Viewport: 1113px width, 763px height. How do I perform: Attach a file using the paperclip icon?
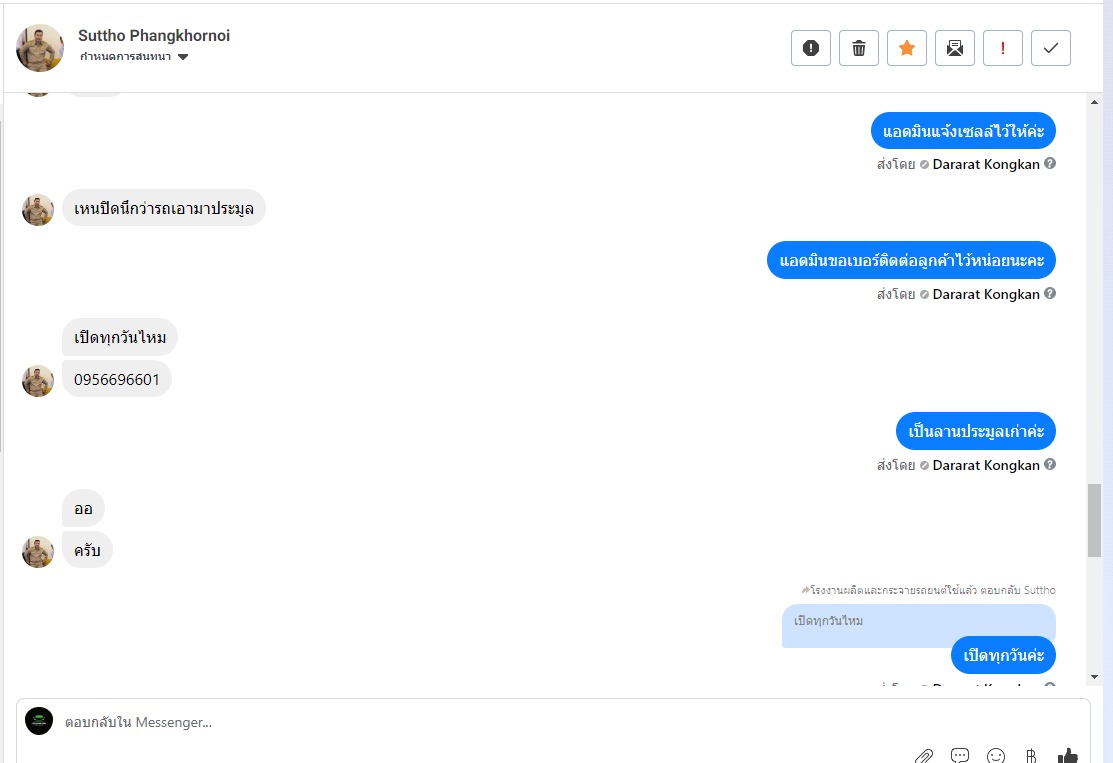tap(923, 756)
